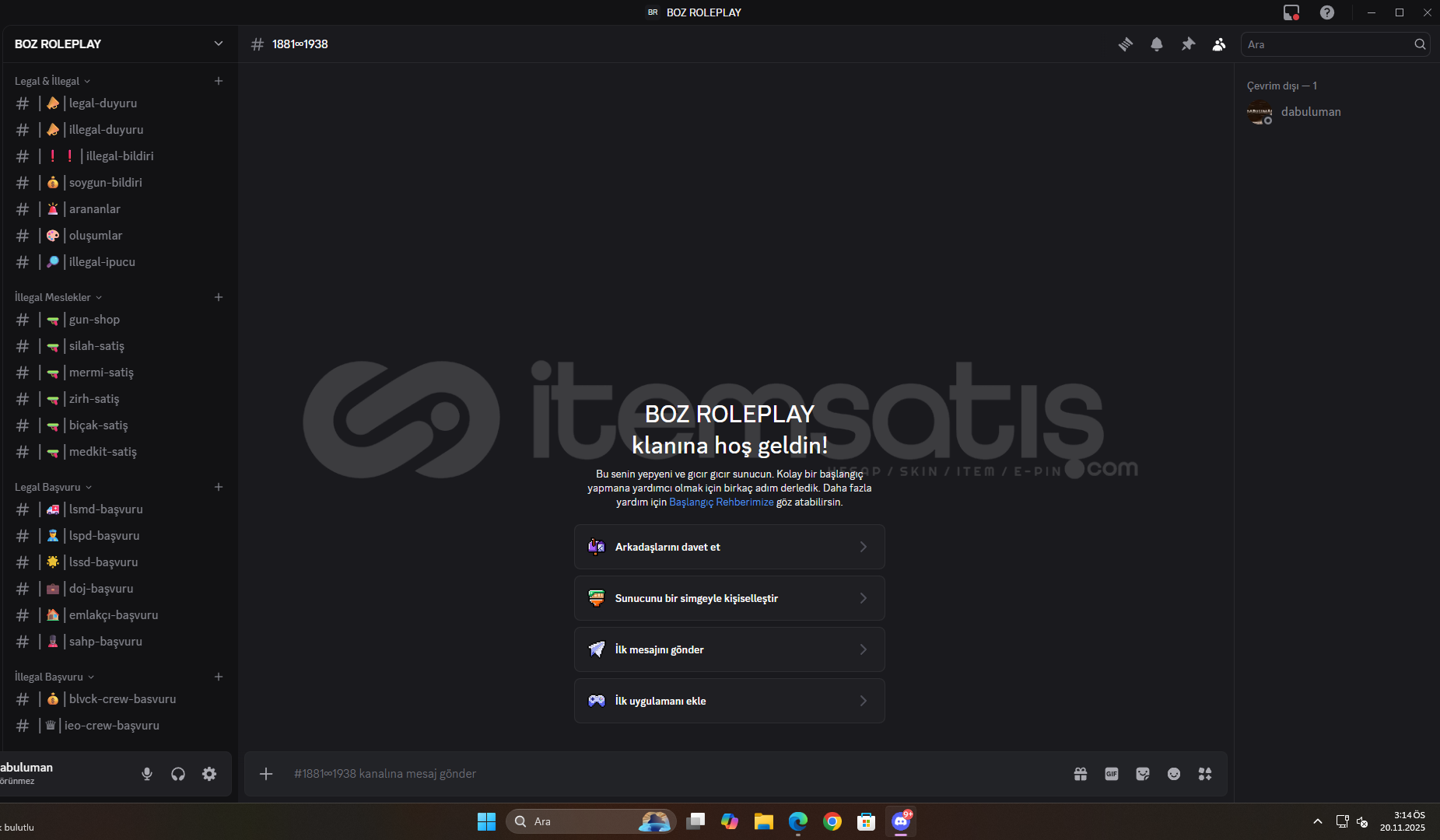1440x840 pixels.
Task: Open the sahp-başvuru channel
Action: click(119, 642)
